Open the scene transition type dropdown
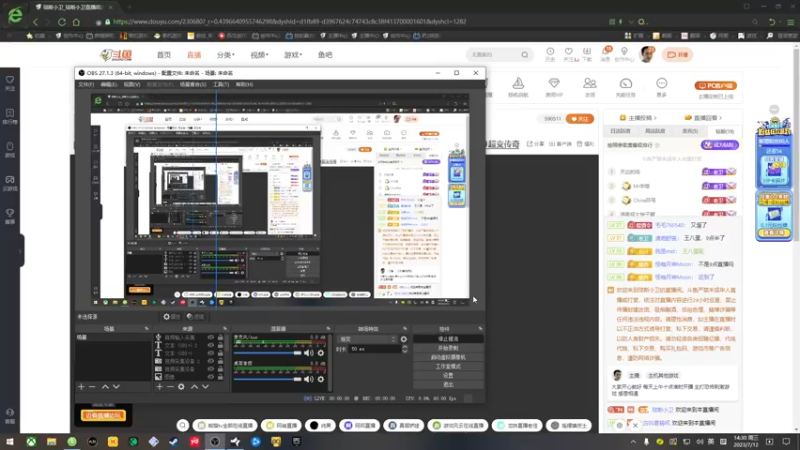 [366, 339]
